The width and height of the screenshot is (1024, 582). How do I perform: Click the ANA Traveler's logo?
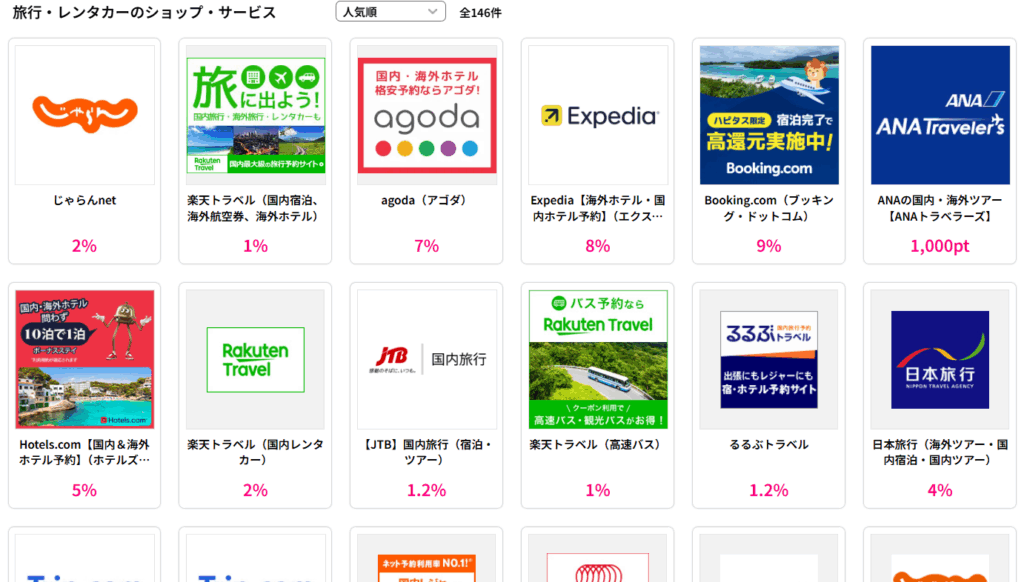[x=940, y=115]
